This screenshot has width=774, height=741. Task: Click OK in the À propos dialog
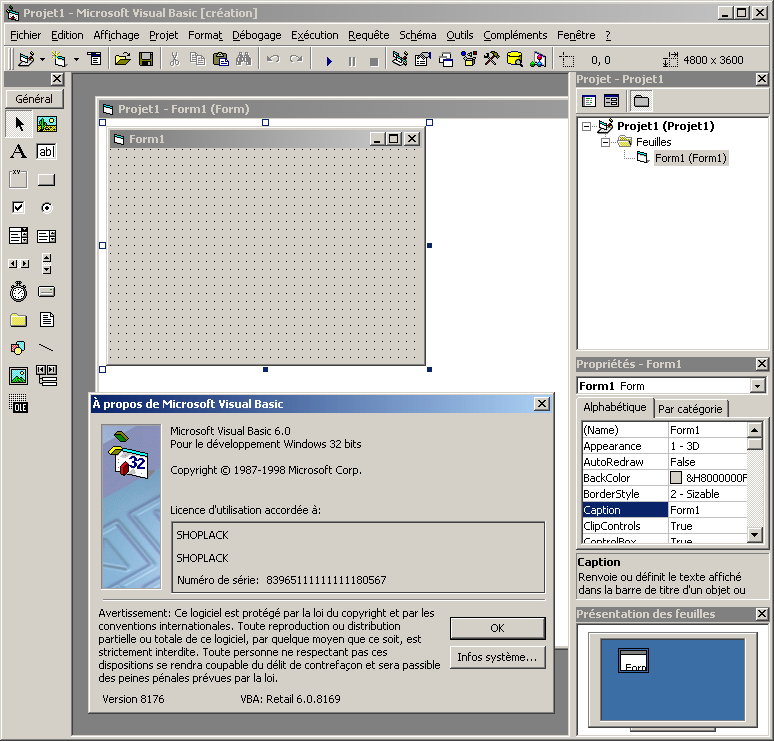pyautogui.click(x=498, y=628)
